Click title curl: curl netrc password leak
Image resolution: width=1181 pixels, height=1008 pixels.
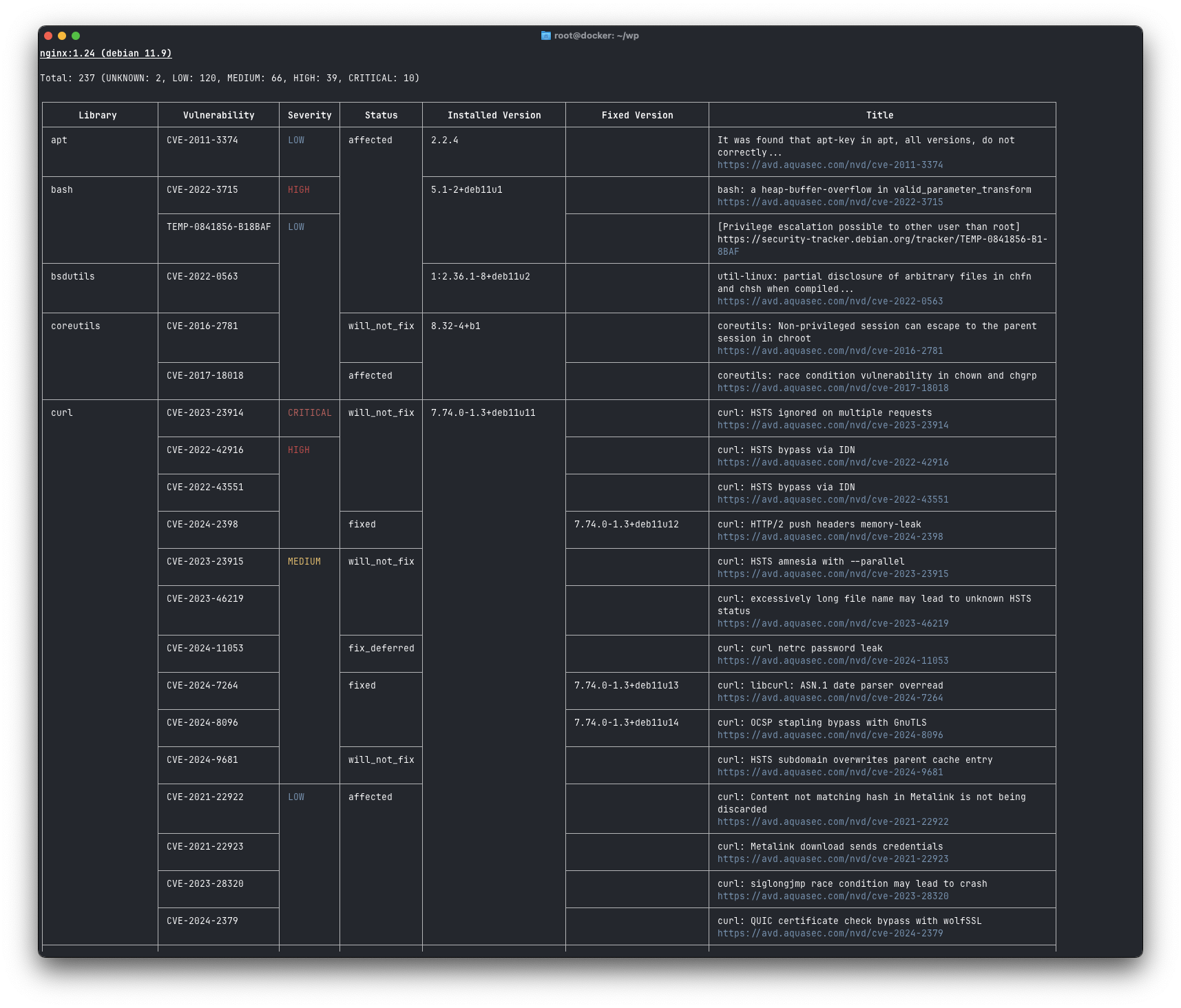(800, 649)
